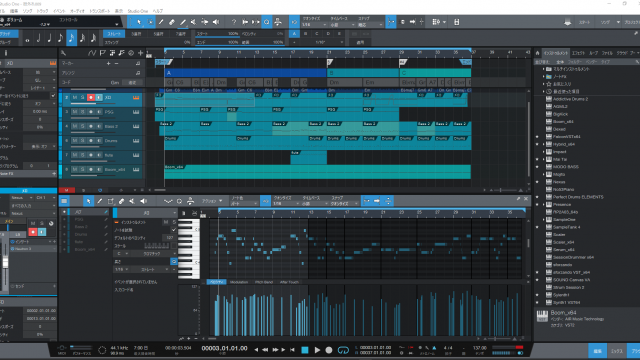Select Perfect Drums ELEMENTS in browser
Image resolution: width=640 pixels, height=360 pixels.
coord(578,197)
